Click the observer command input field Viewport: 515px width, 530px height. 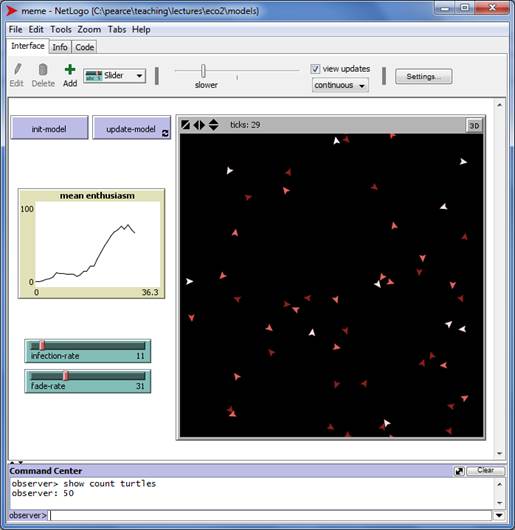point(271,515)
